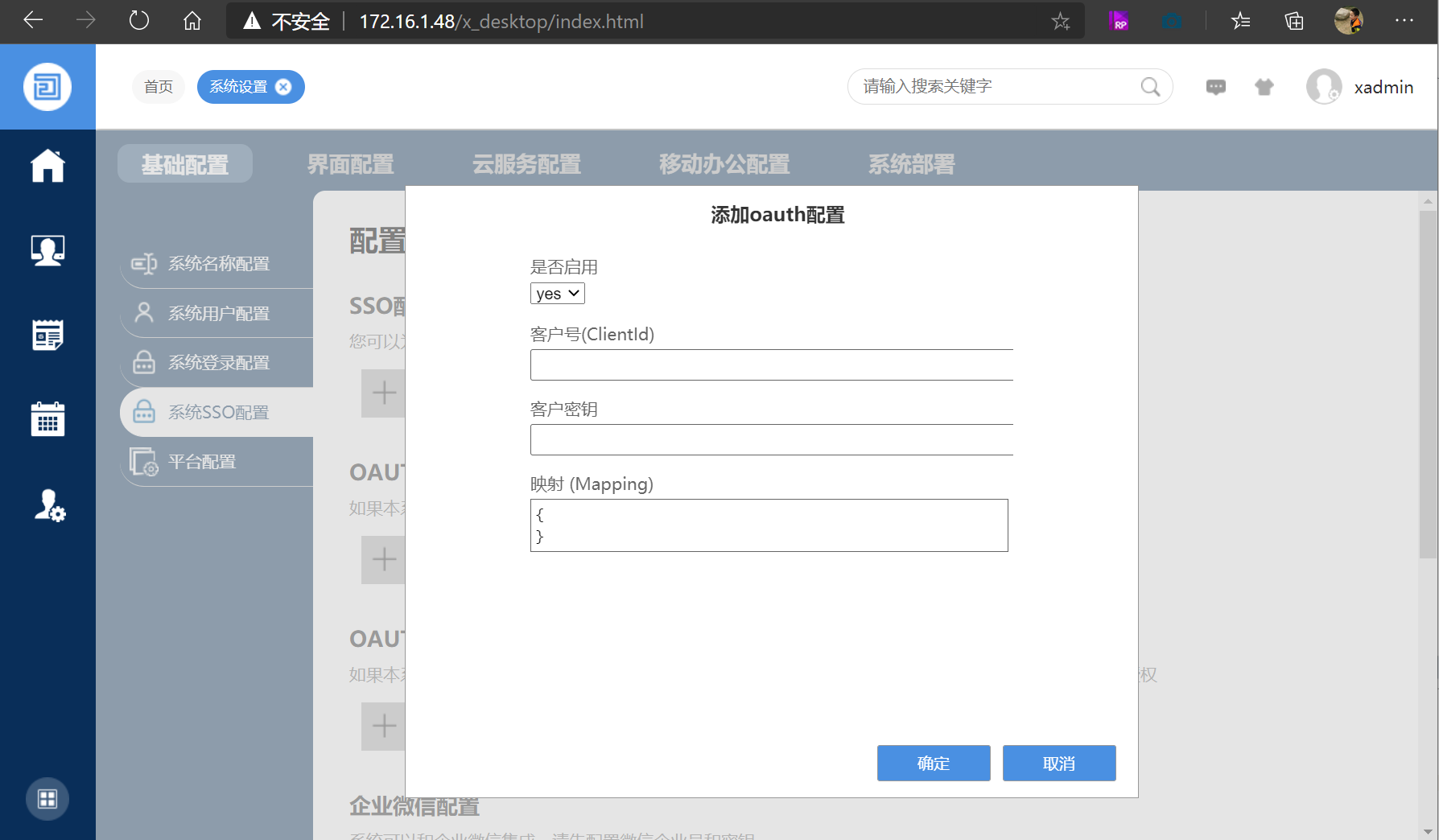Screen dimensions: 1439x840
Task: Click the 客户号(ClientId) input field
Action: pos(771,365)
